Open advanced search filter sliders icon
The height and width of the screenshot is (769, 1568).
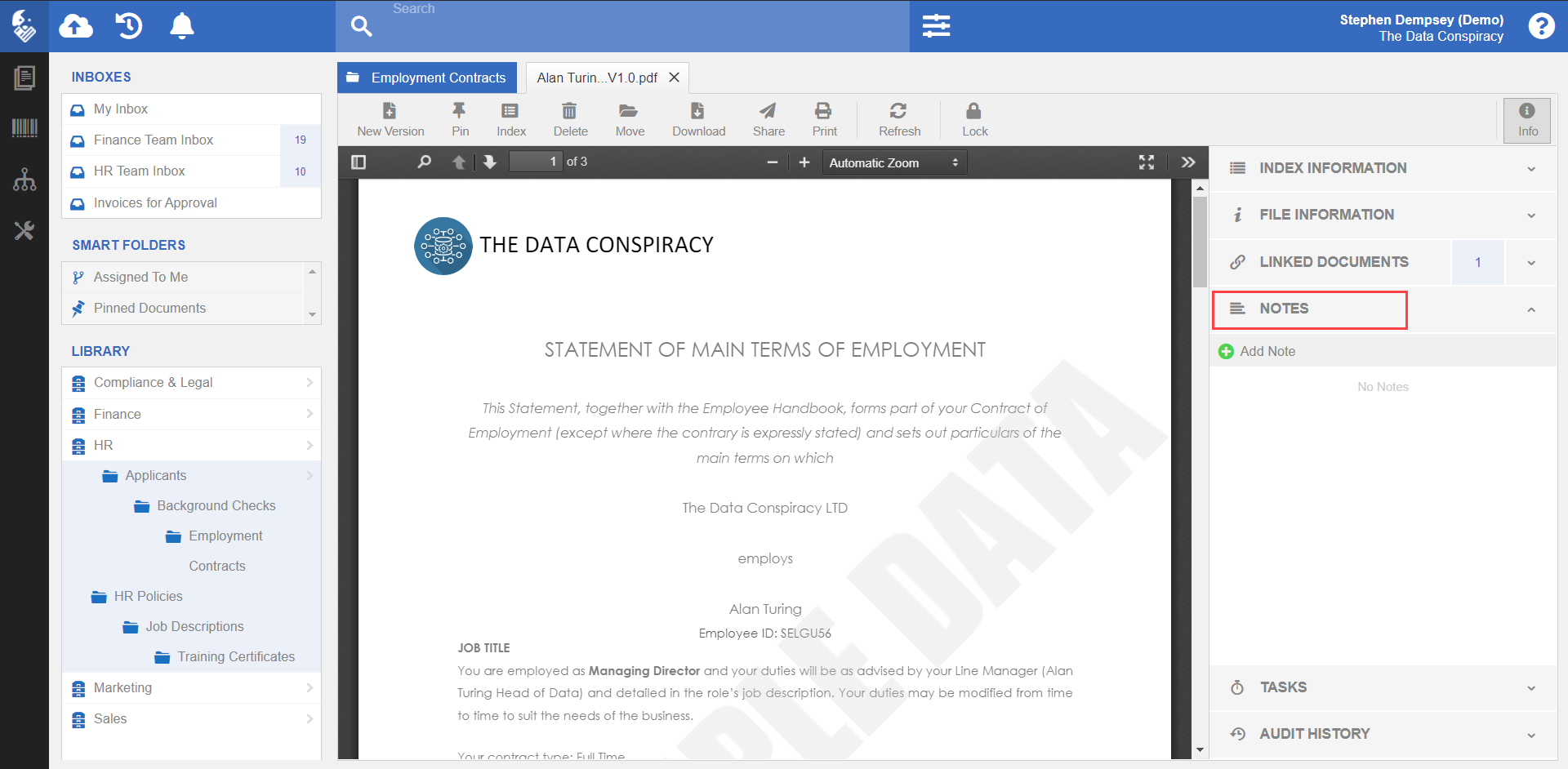[x=936, y=26]
